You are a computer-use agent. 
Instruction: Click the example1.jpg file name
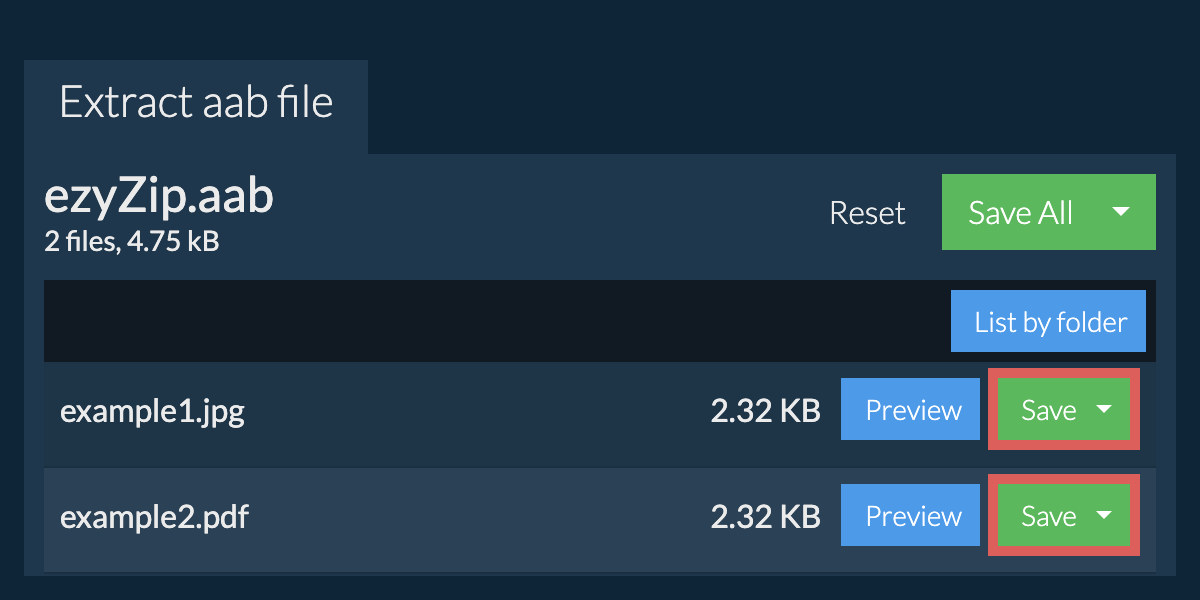[x=152, y=411]
